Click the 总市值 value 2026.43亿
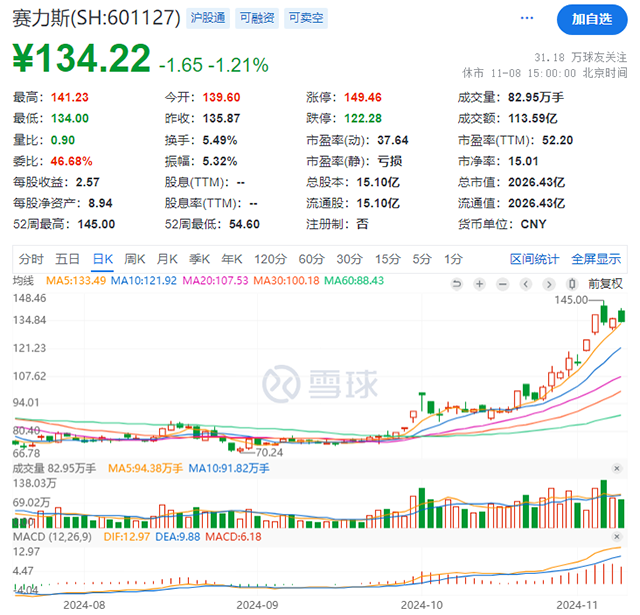 pyautogui.click(x=536, y=182)
